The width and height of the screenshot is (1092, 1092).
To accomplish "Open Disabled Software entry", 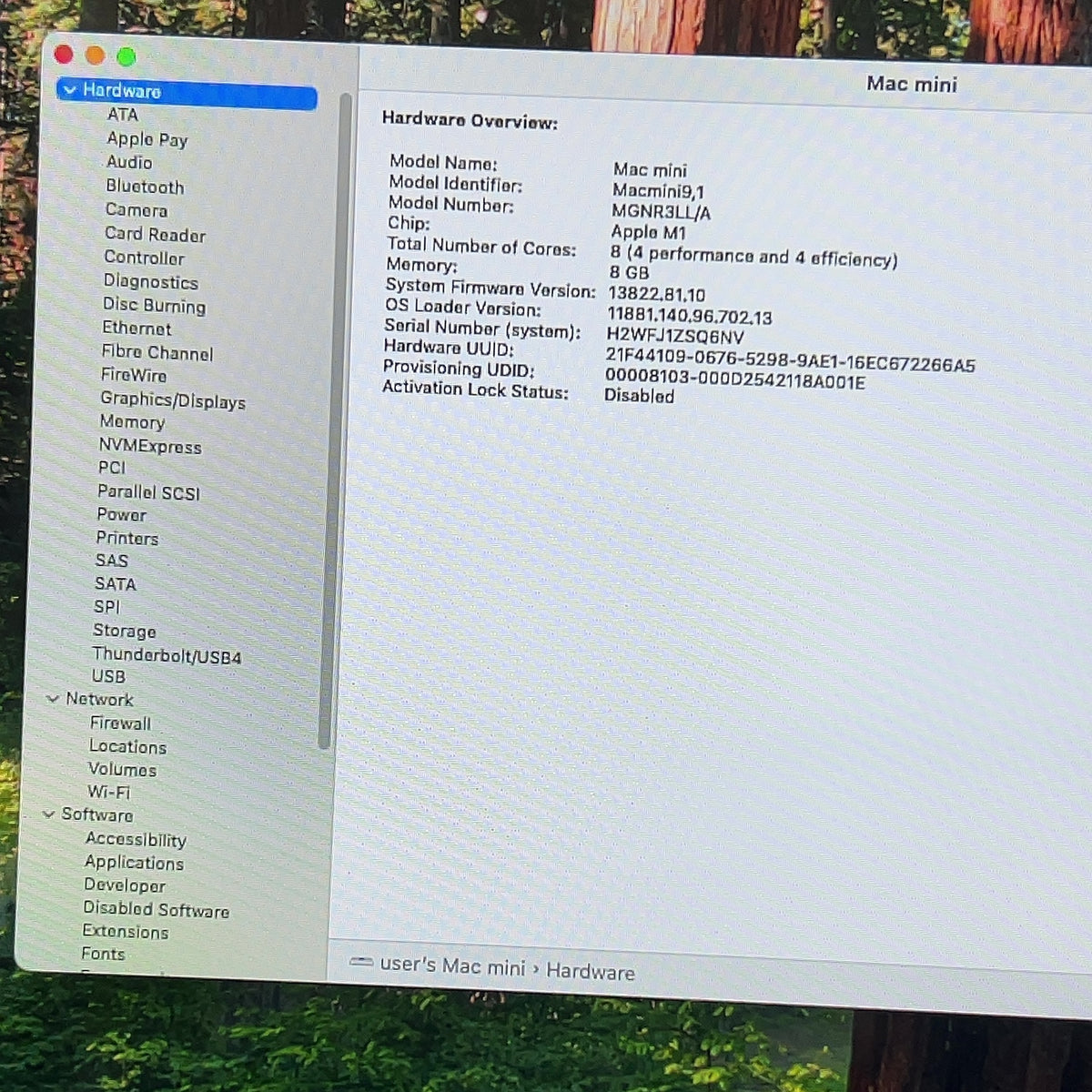I will coord(156,910).
